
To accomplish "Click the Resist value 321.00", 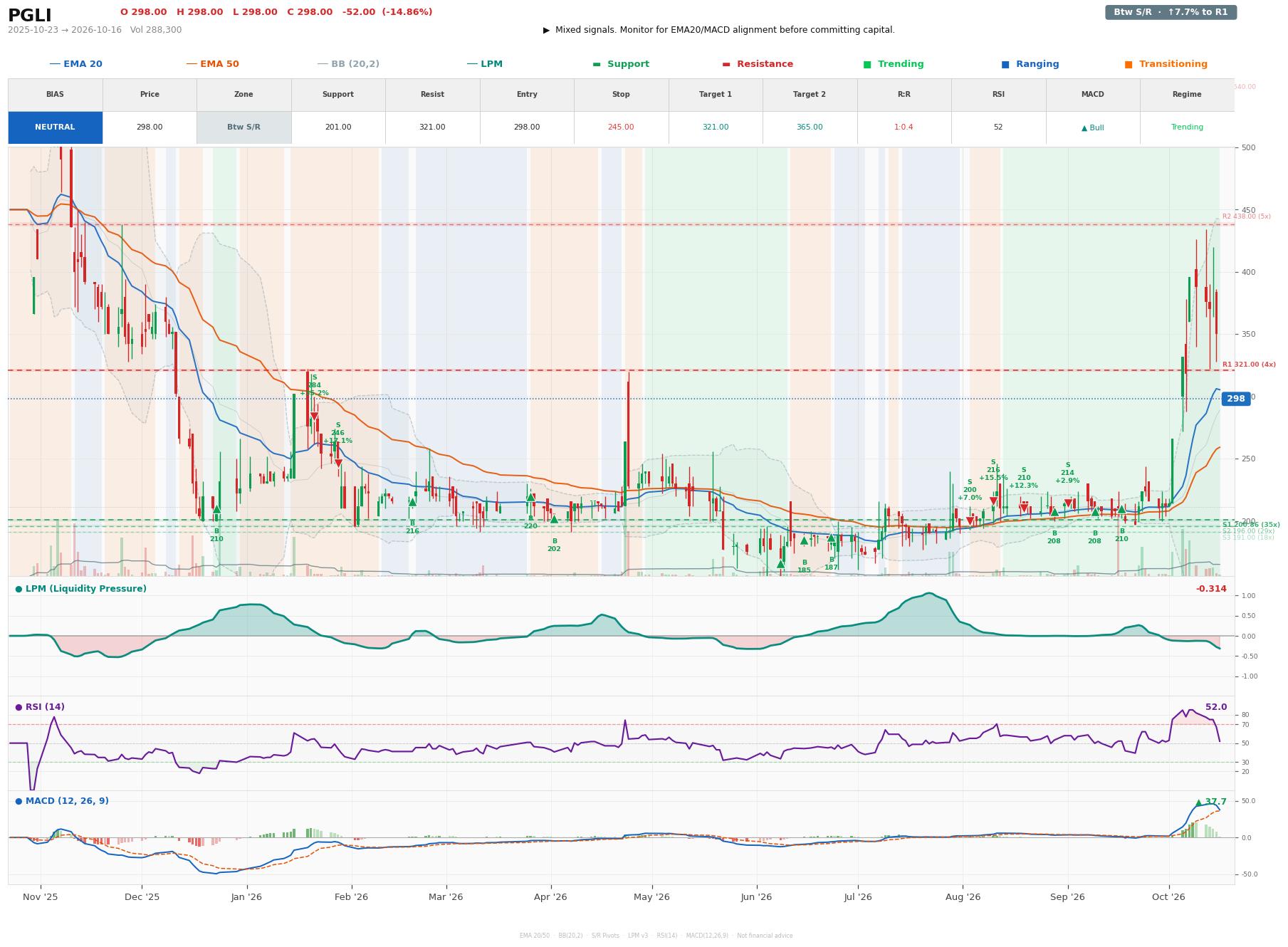I will (432, 127).
